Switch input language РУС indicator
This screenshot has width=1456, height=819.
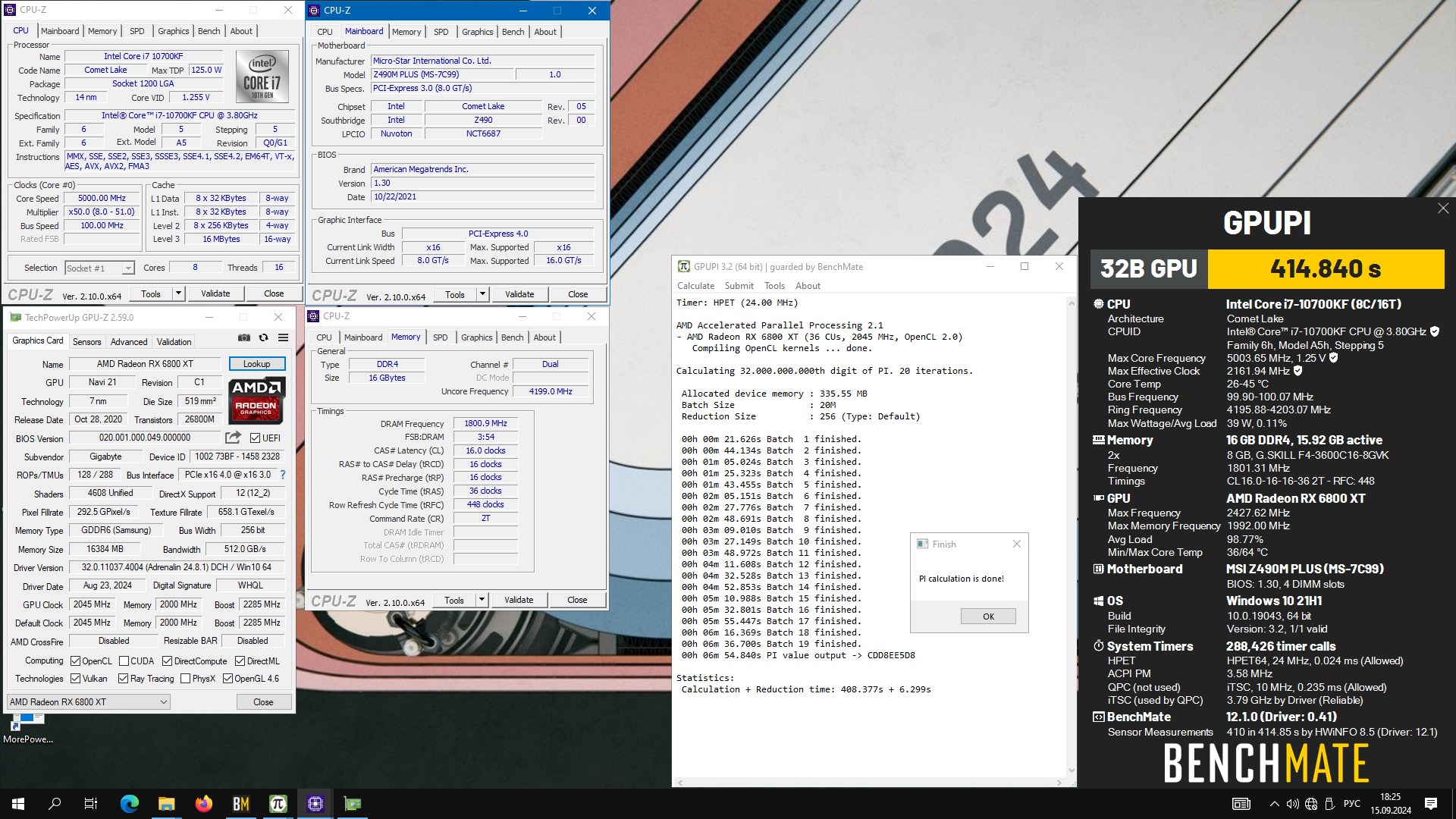(x=1352, y=804)
